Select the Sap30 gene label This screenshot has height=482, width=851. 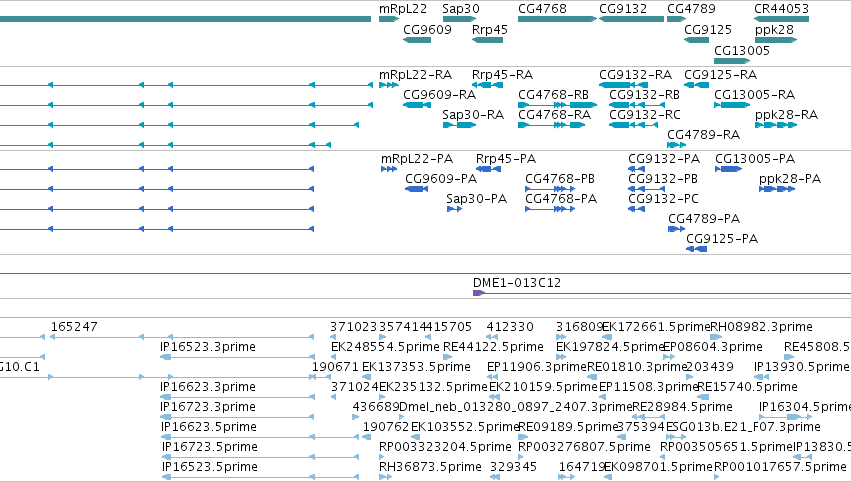click(x=461, y=9)
